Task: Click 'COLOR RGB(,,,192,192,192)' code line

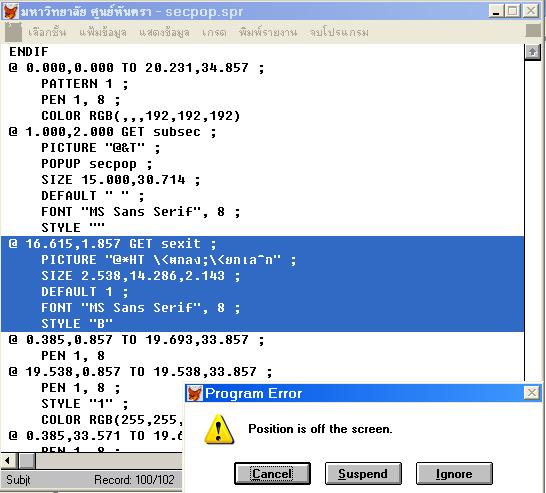Action: (141, 116)
